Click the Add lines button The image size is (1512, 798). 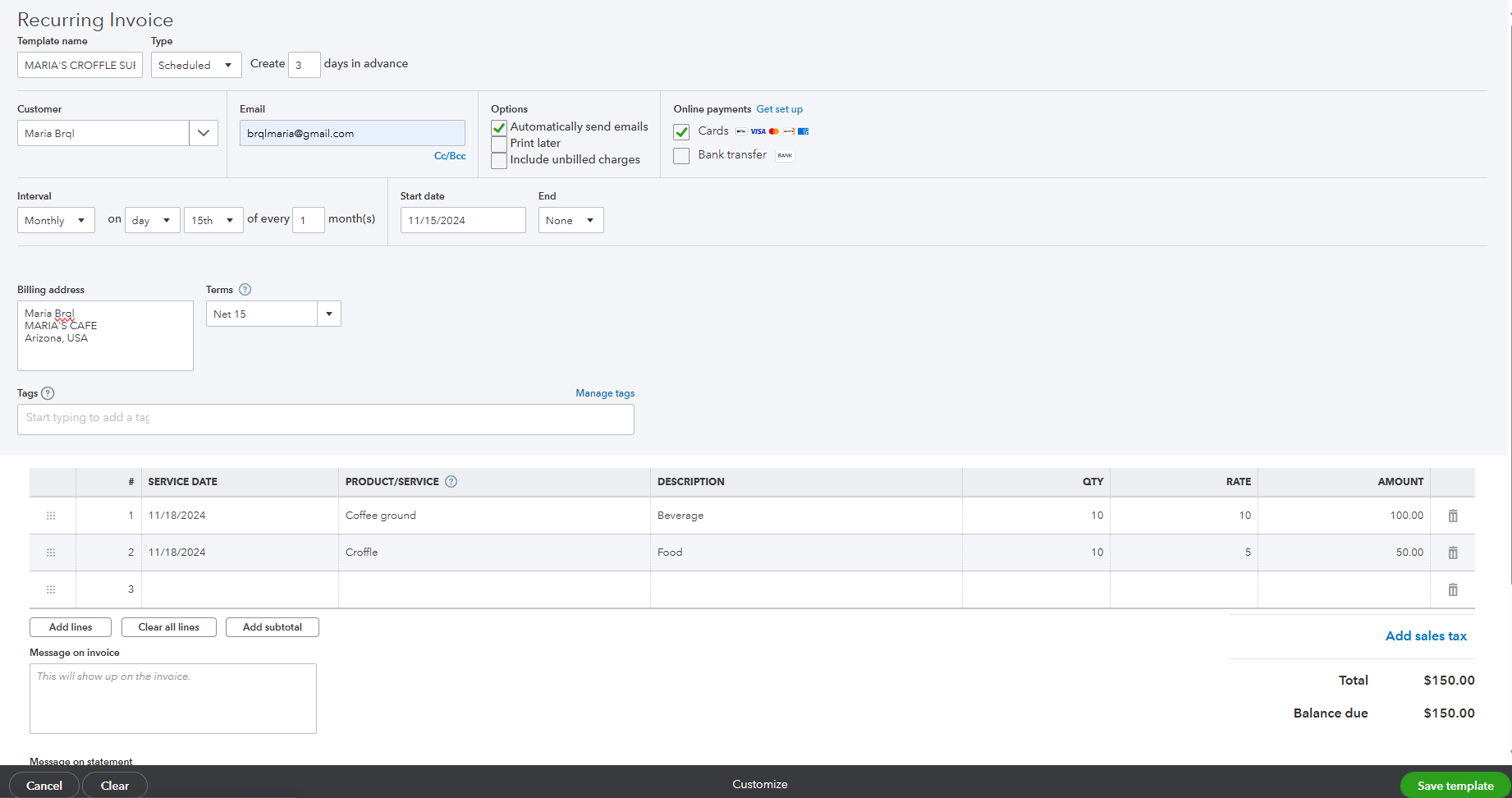[71, 627]
